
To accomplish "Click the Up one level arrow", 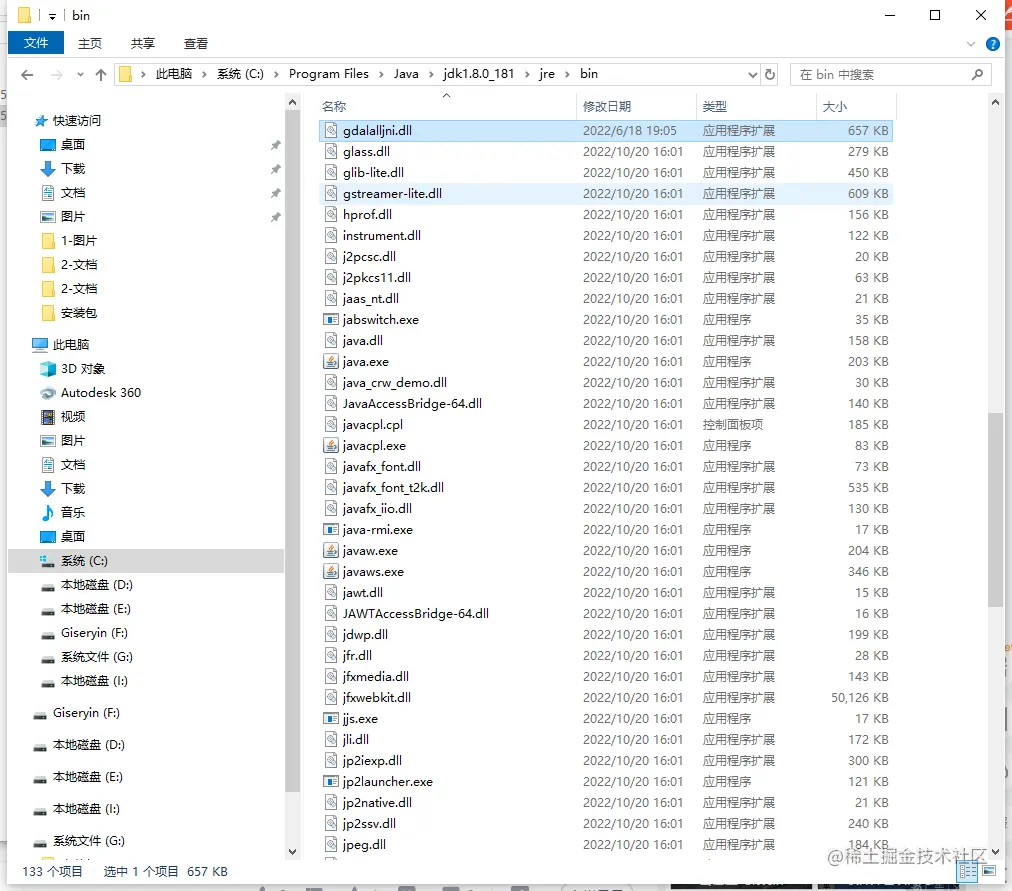I will point(101,75).
